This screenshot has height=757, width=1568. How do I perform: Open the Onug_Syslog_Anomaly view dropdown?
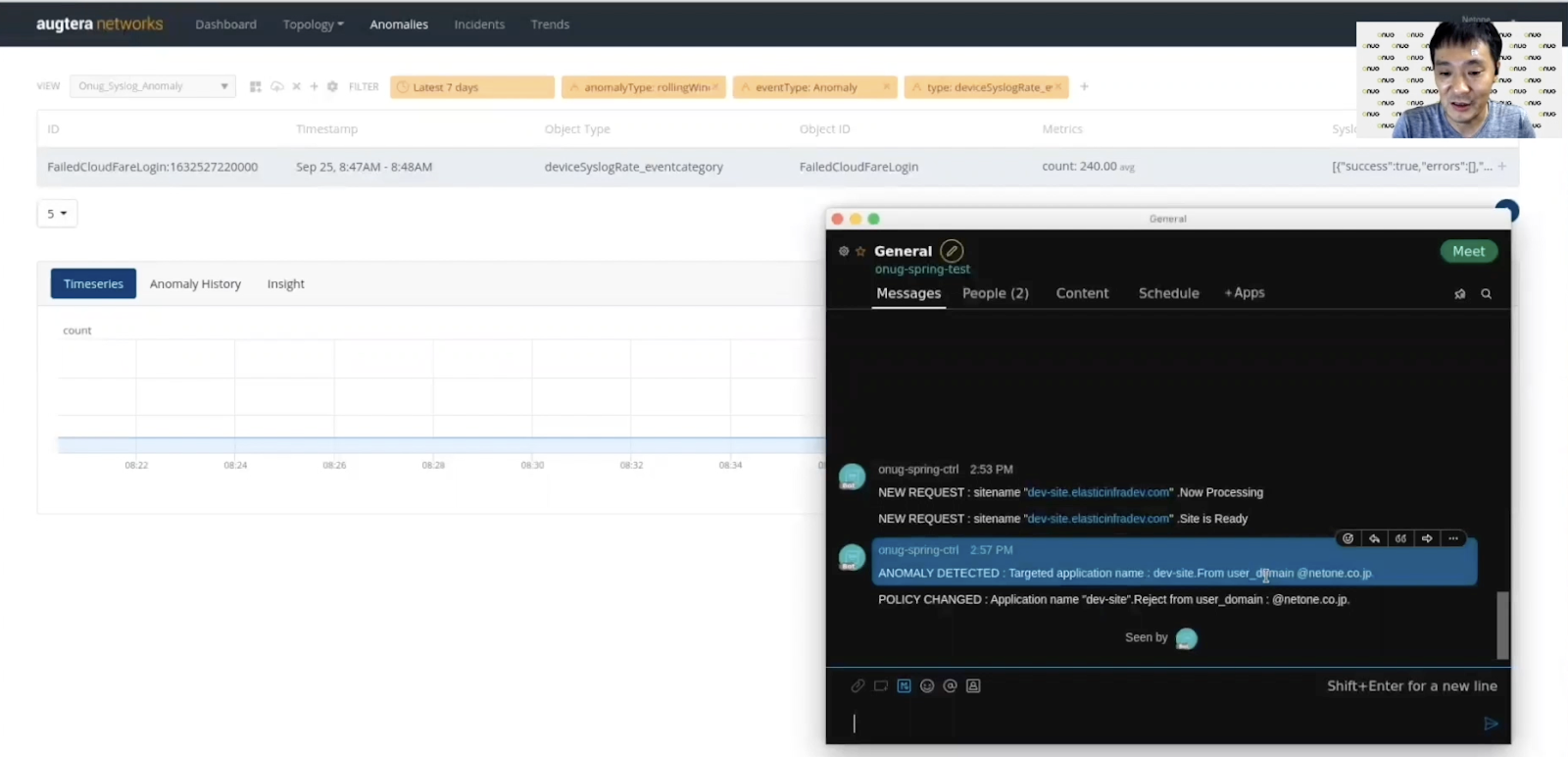tap(153, 86)
